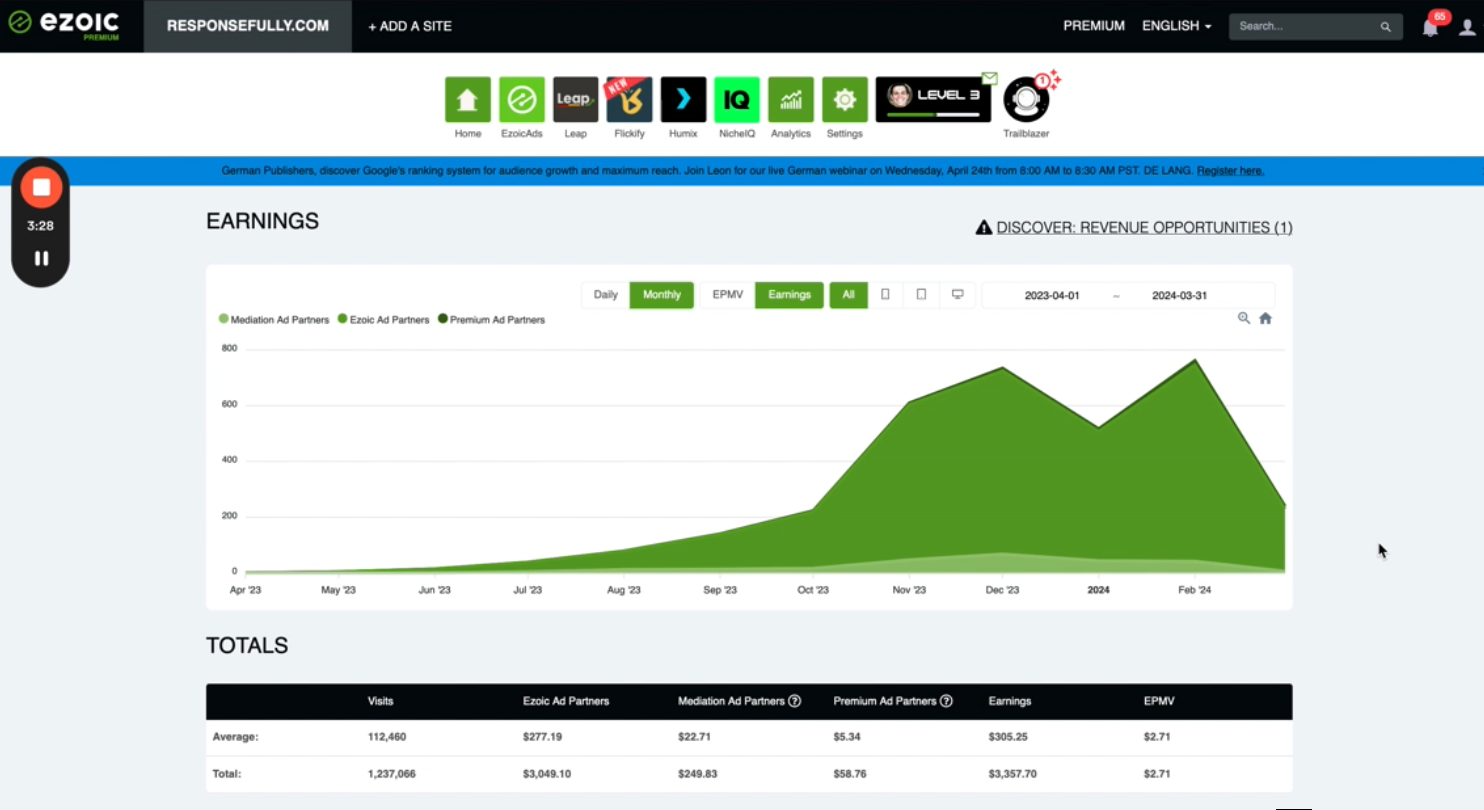This screenshot has height=810, width=1484.
Task: Click Mediation Ad Partners help icon
Action: point(794,701)
